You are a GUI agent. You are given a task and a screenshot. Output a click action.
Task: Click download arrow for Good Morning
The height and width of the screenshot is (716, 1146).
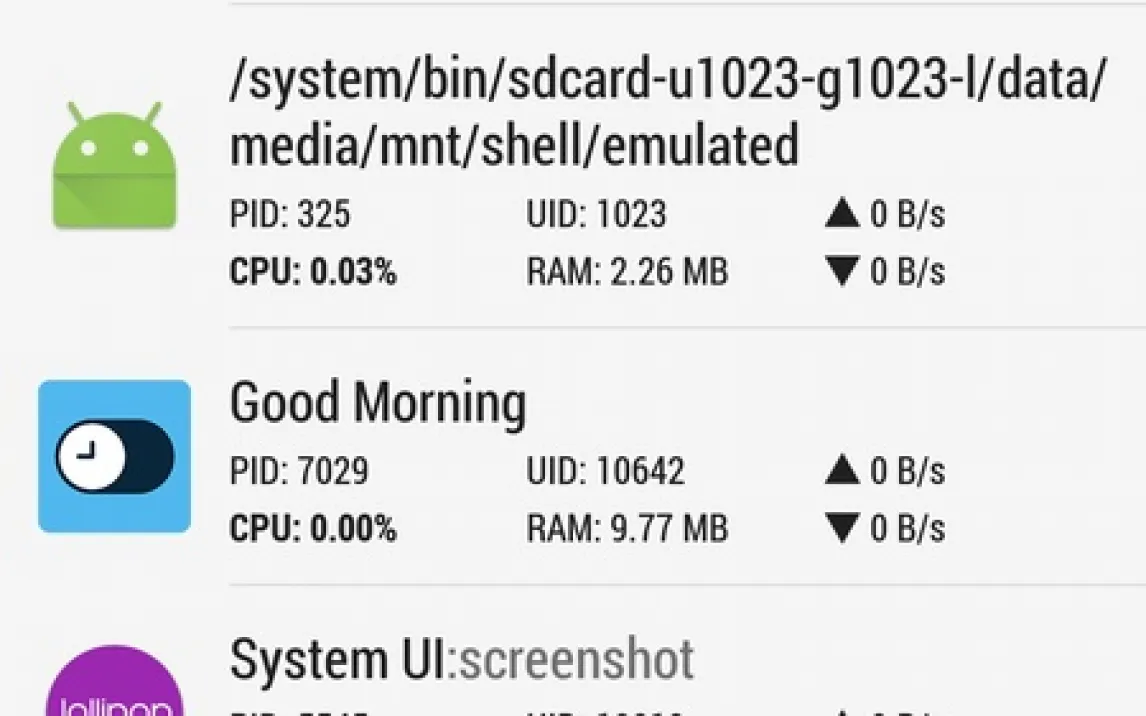coord(843,528)
